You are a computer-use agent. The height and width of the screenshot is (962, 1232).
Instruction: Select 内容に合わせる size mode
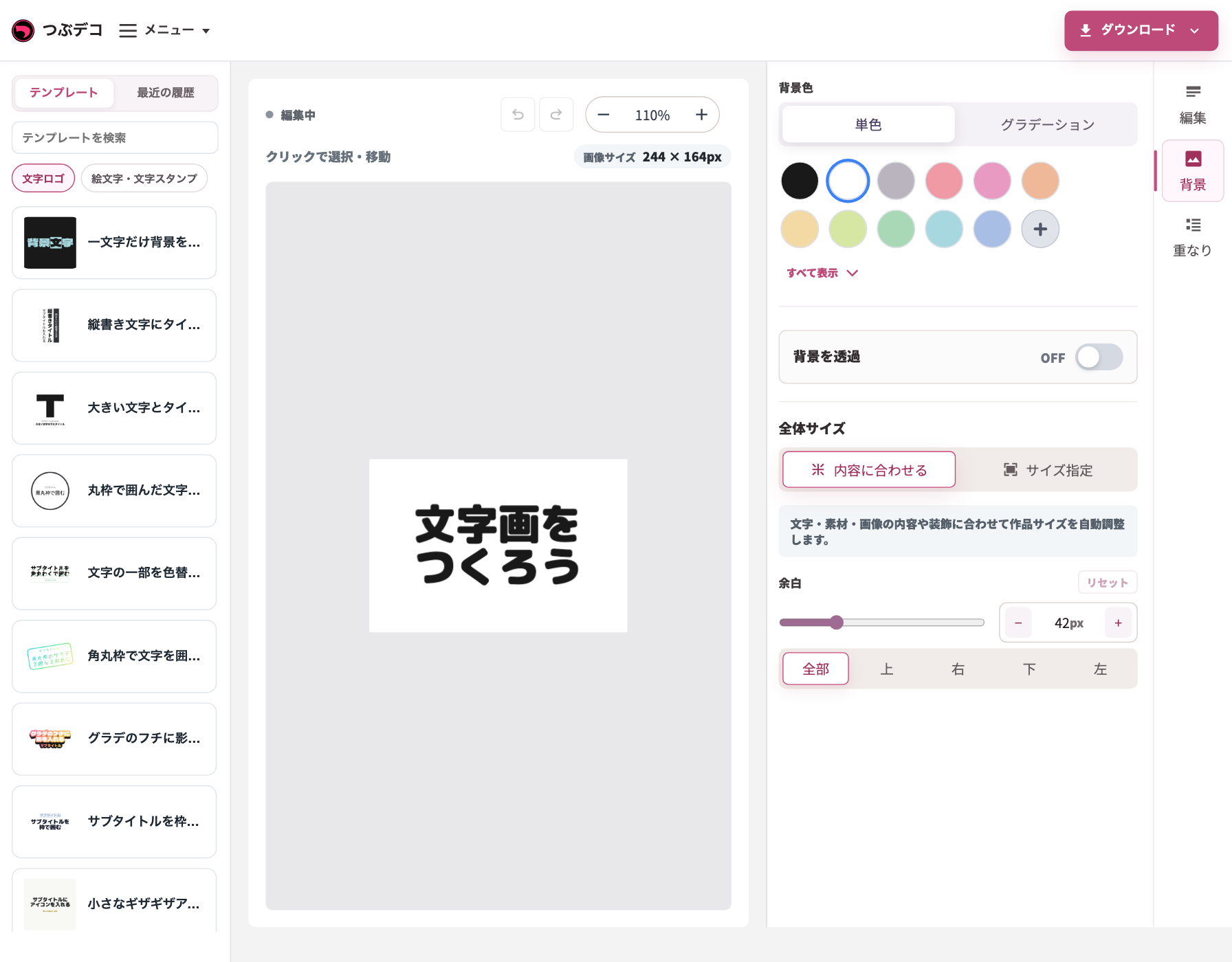[x=869, y=470]
